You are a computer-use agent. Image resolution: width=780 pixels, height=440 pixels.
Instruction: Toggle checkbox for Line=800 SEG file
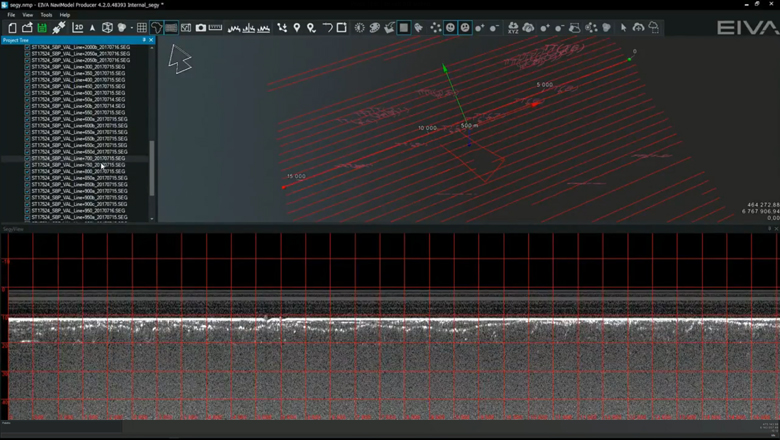pos(28,171)
